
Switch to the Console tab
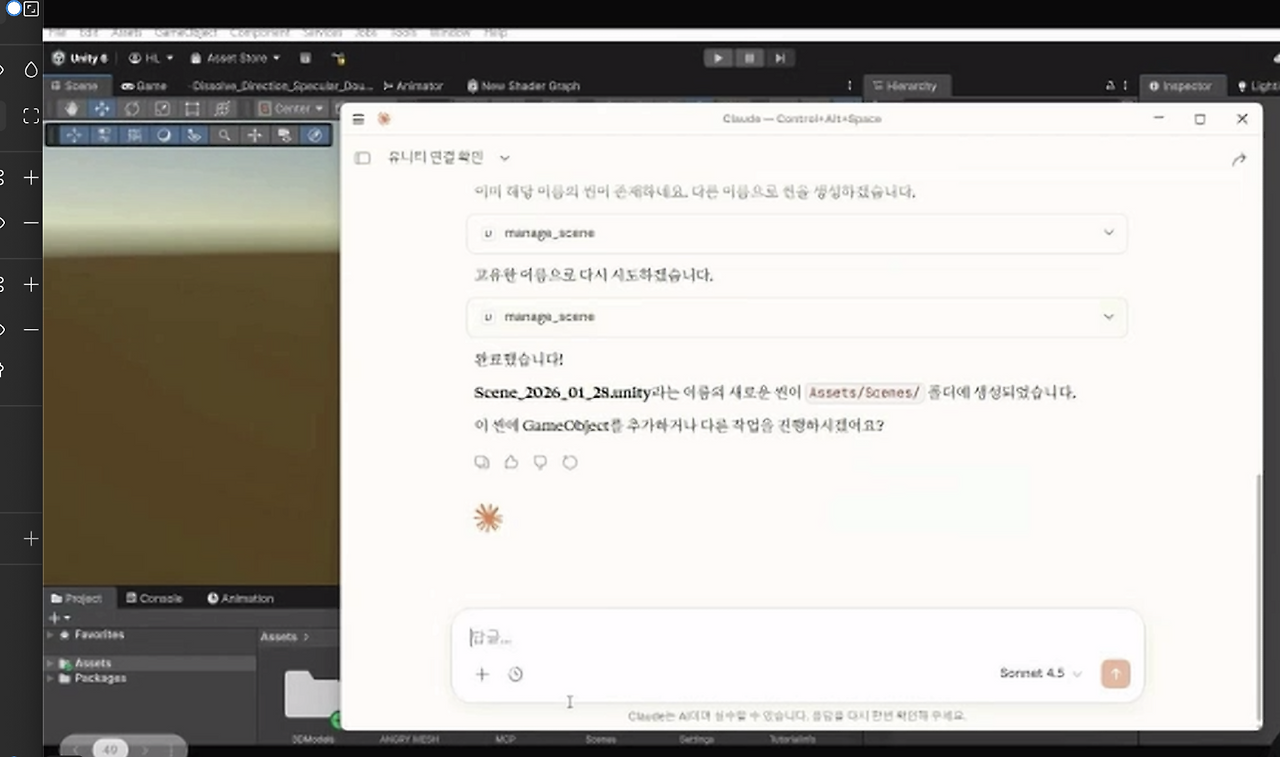[x=154, y=599]
